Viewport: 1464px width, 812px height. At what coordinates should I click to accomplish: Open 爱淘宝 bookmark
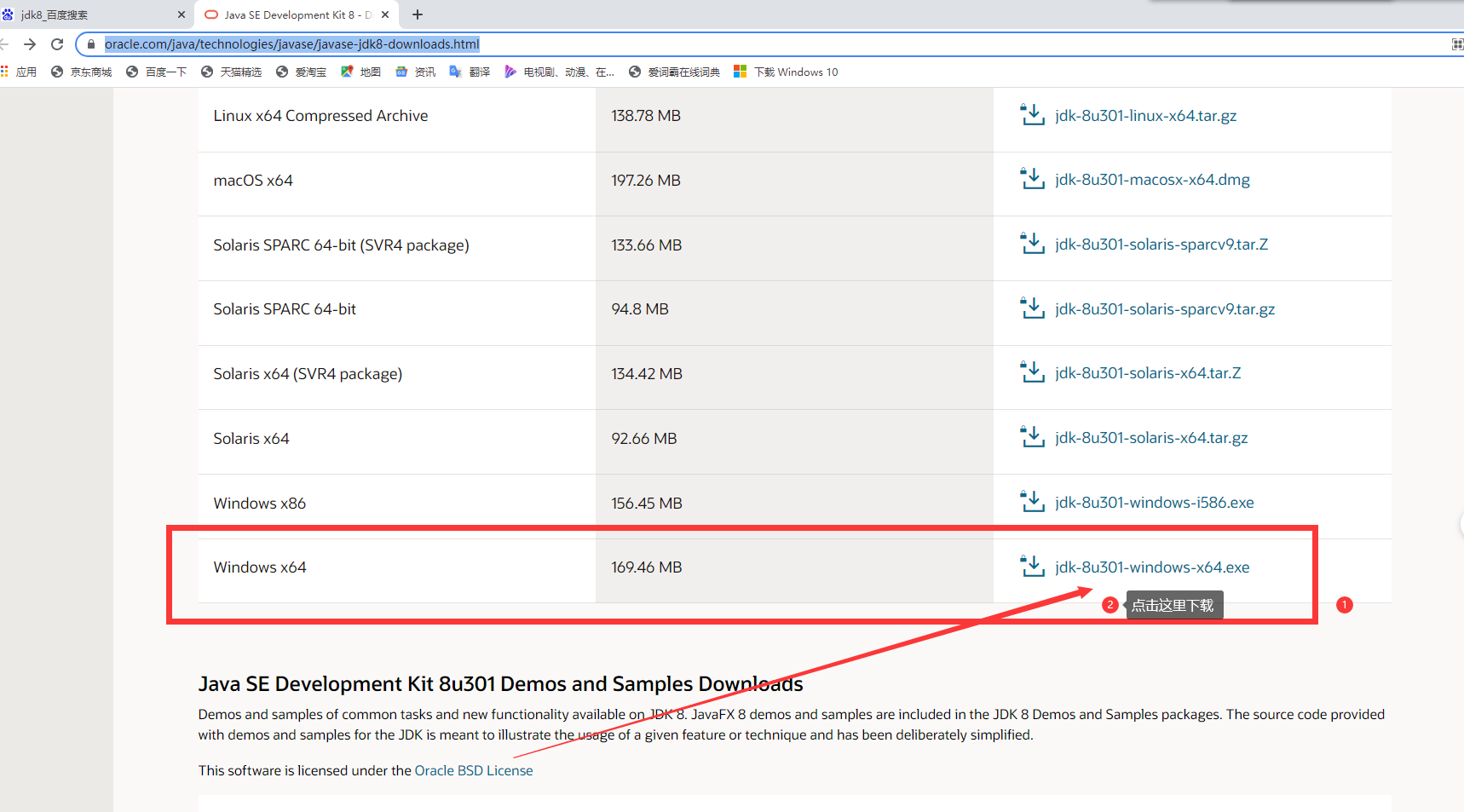click(302, 72)
